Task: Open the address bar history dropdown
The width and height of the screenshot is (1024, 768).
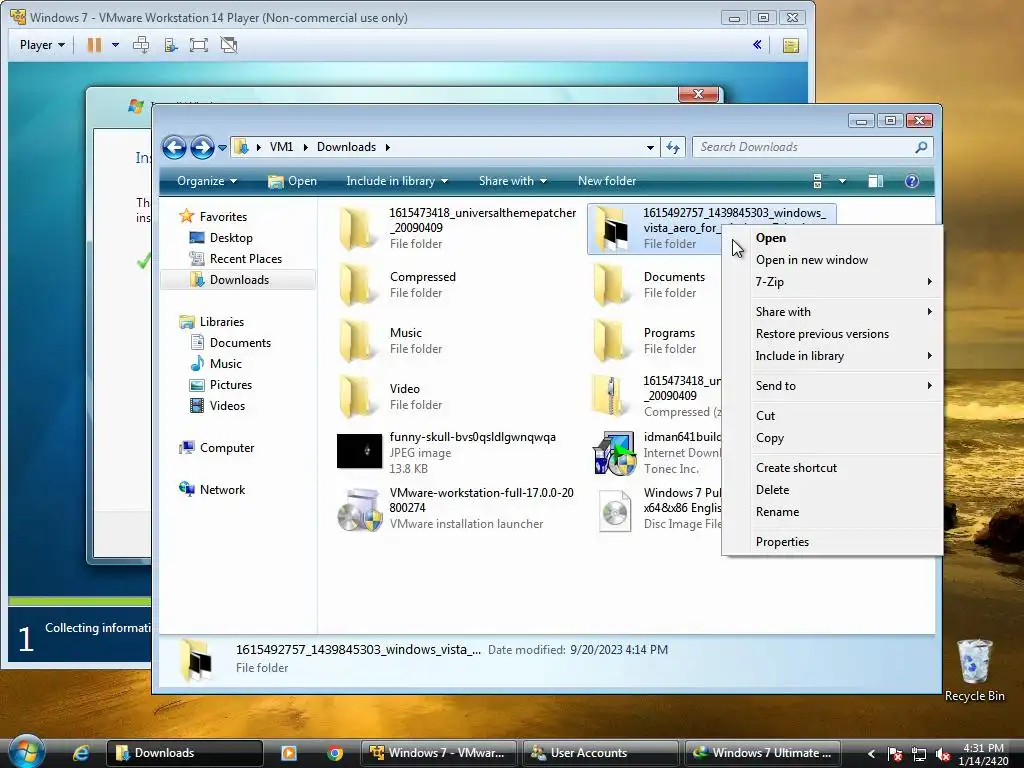Action: pyautogui.click(x=650, y=148)
